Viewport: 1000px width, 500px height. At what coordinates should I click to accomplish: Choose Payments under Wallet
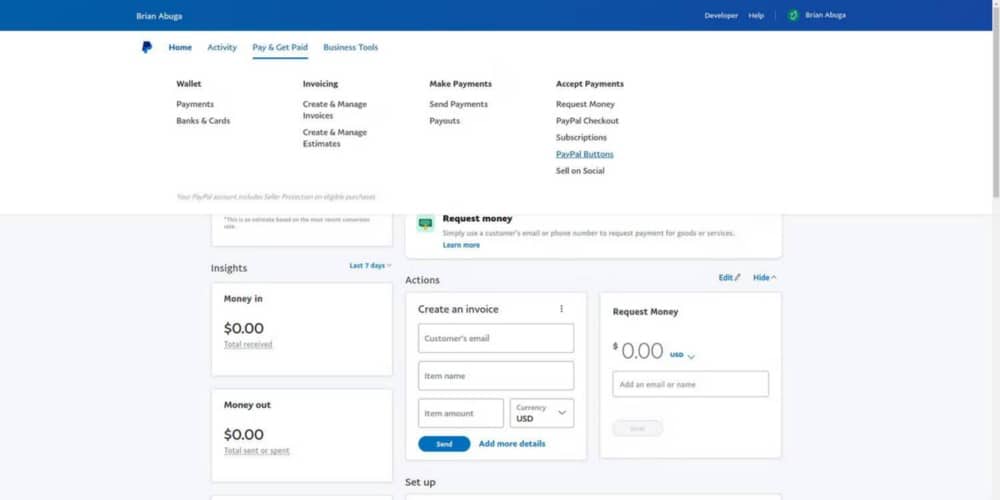click(x=195, y=104)
